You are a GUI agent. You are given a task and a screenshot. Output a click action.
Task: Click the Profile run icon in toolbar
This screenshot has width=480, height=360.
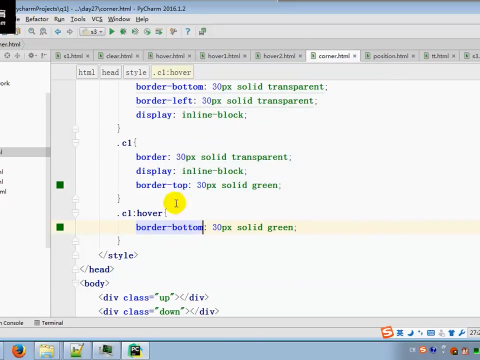[147, 32]
